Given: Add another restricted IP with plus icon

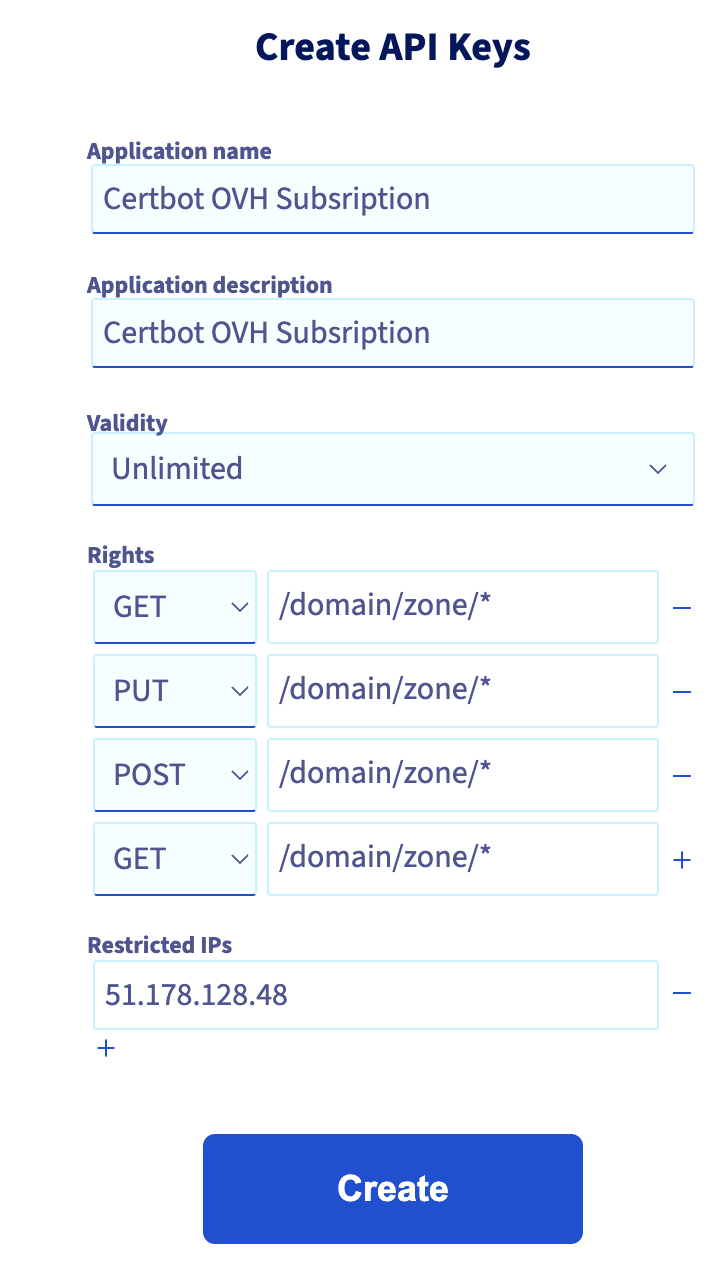Looking at the screenshot, I should (x=106, y=1048).
